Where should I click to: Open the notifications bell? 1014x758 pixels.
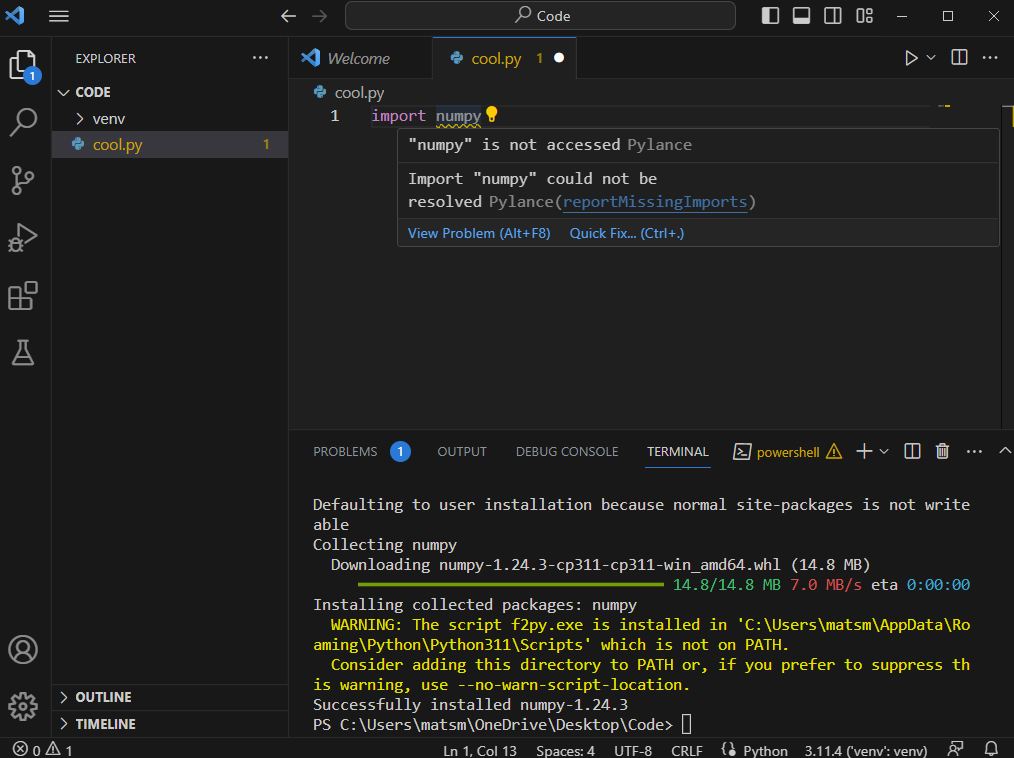click(x=990, y=748)
